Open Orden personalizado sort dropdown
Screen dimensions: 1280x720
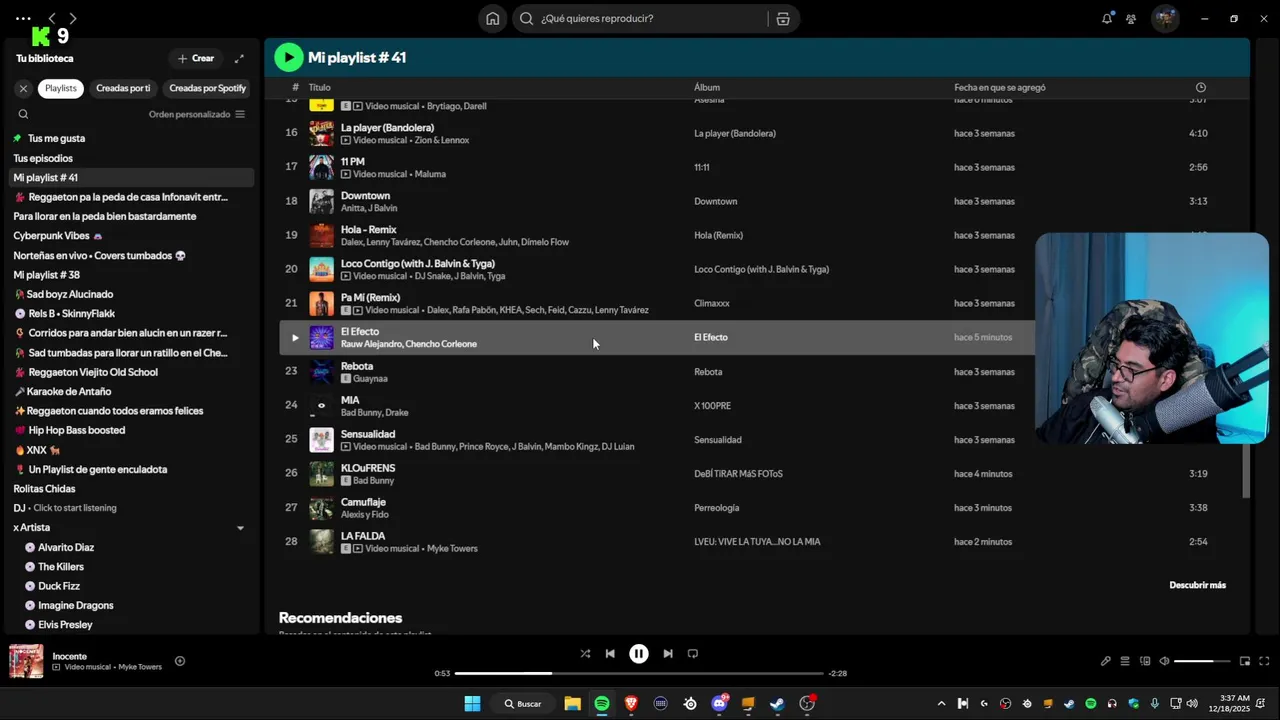tap(197, 114)
